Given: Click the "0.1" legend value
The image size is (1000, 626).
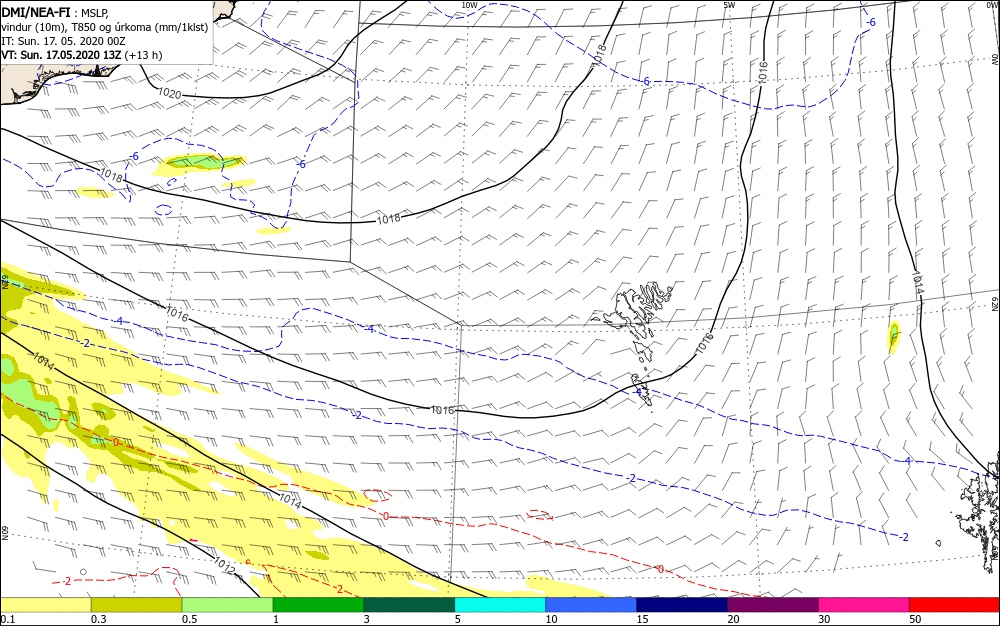Looking at the screenshot, I should pos(8,619).
